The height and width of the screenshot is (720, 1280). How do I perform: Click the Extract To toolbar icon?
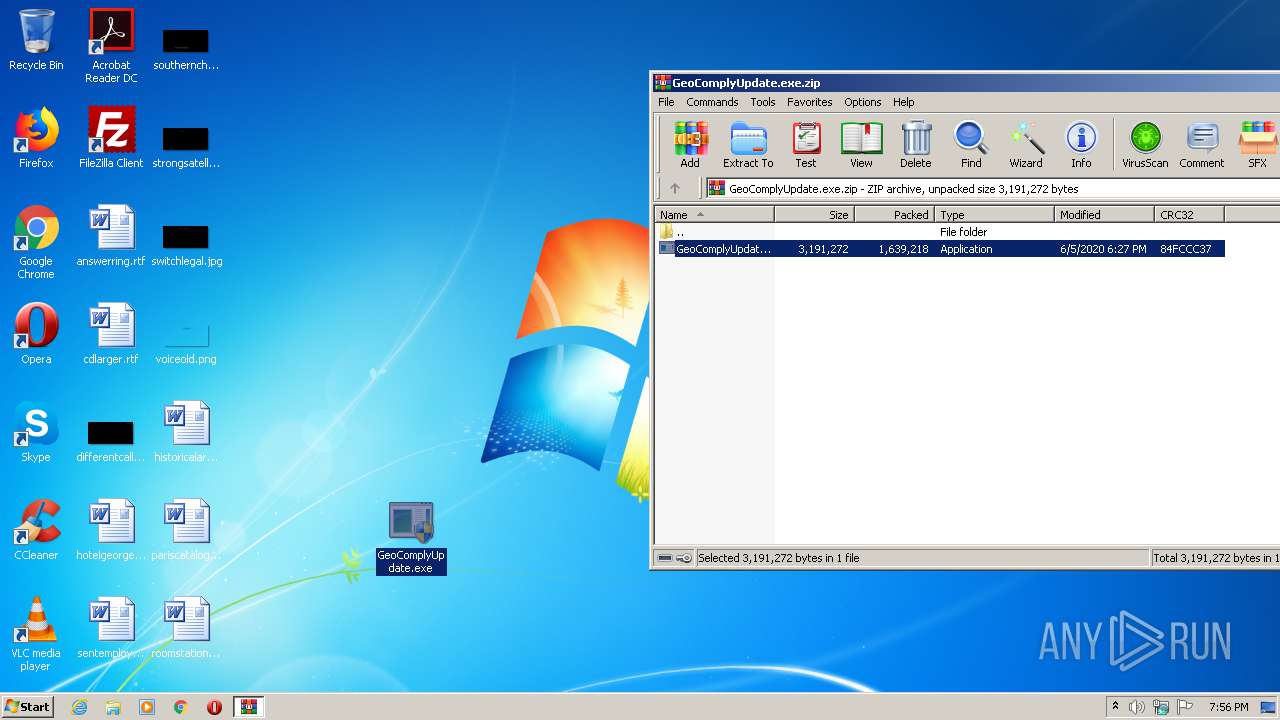point(748,145)
